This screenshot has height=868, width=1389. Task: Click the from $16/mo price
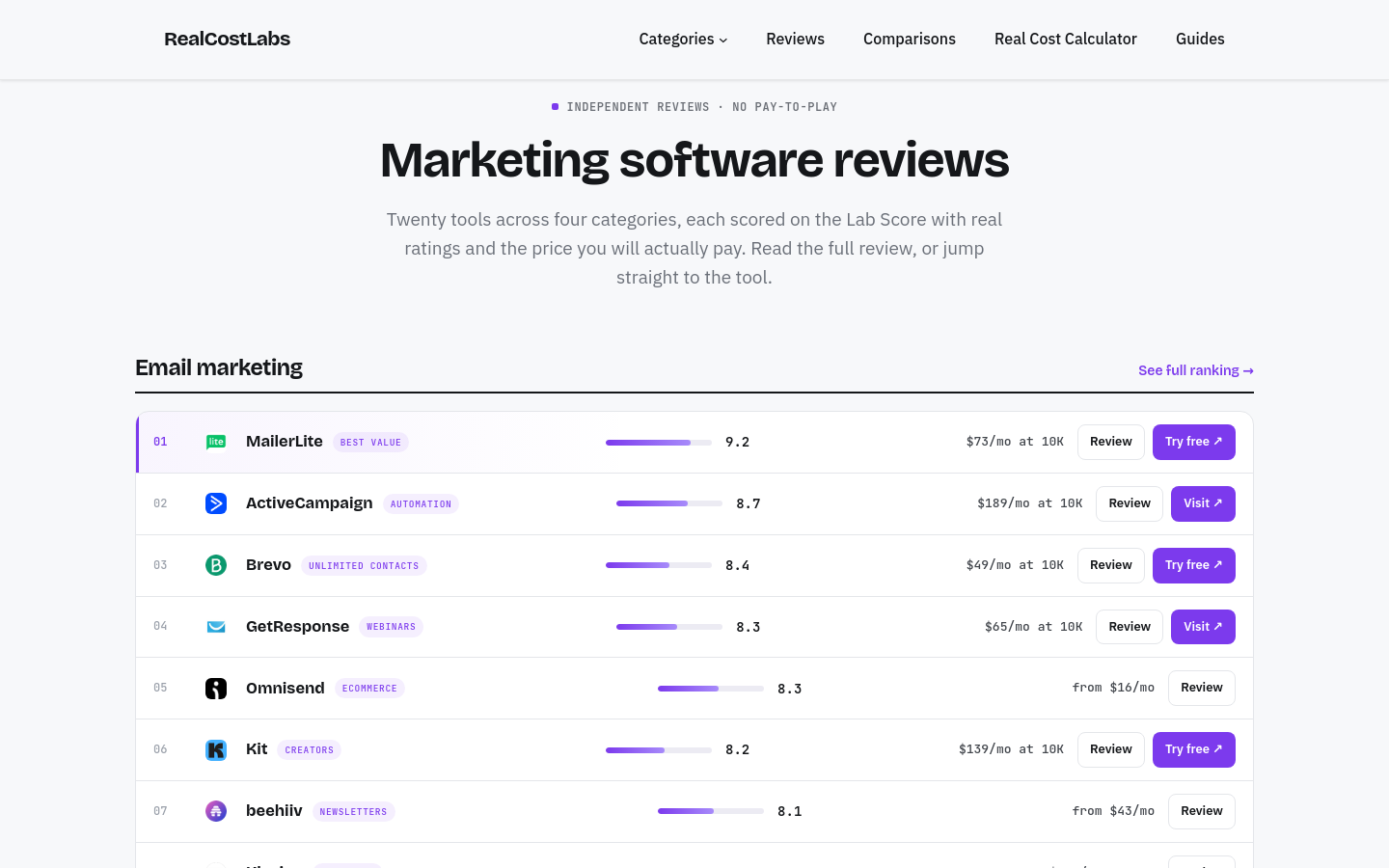click(x=1113, y=688)
